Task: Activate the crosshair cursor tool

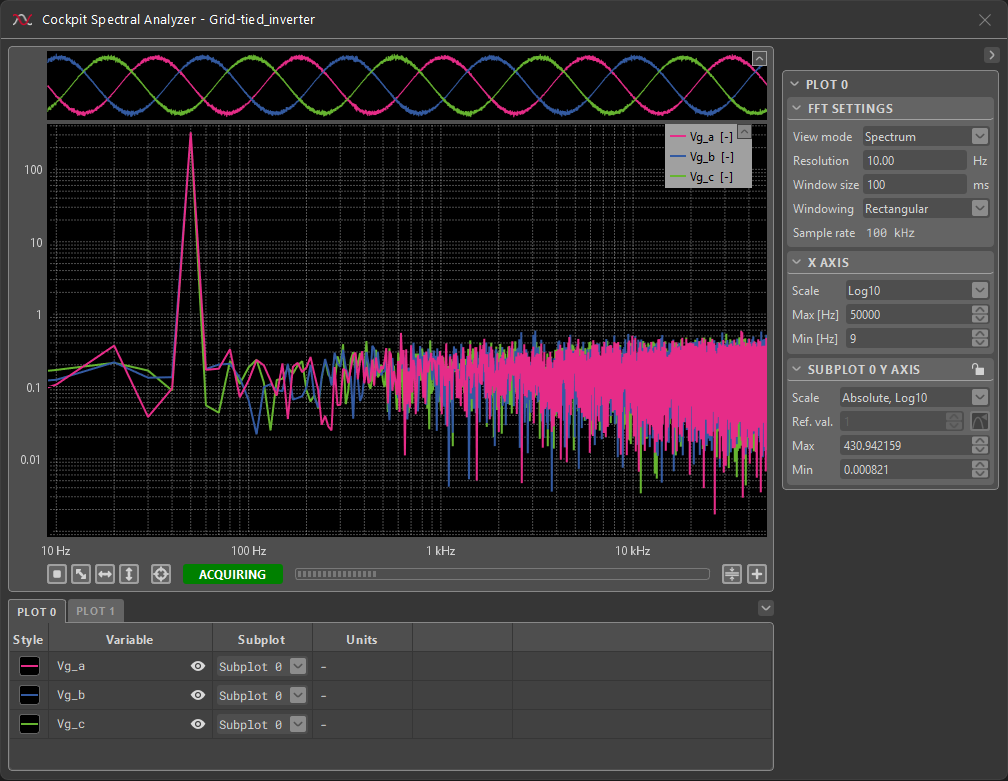Action: pyautogui.click(x=160, y=574)
